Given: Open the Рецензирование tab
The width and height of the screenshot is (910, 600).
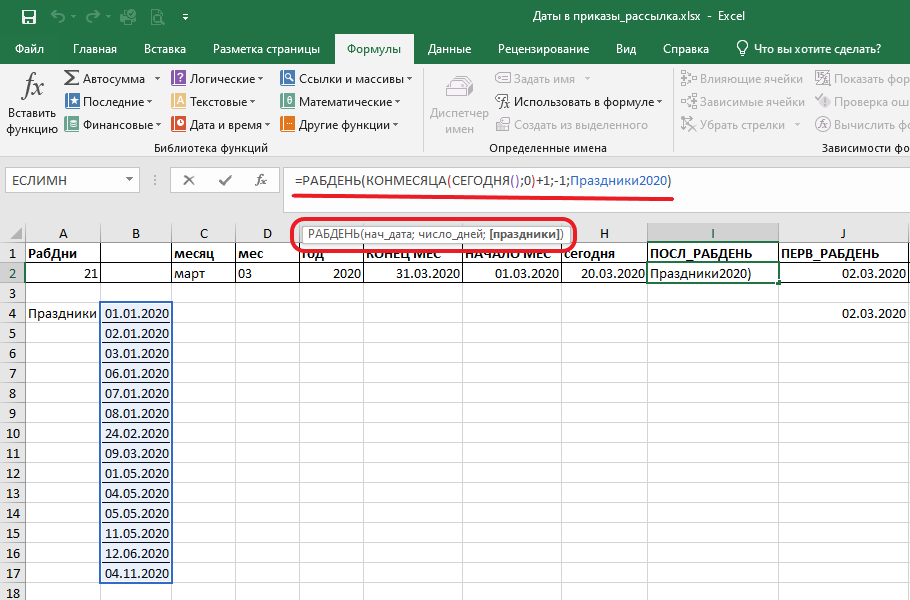Looking at the screenshot, I should coord(543,49).
